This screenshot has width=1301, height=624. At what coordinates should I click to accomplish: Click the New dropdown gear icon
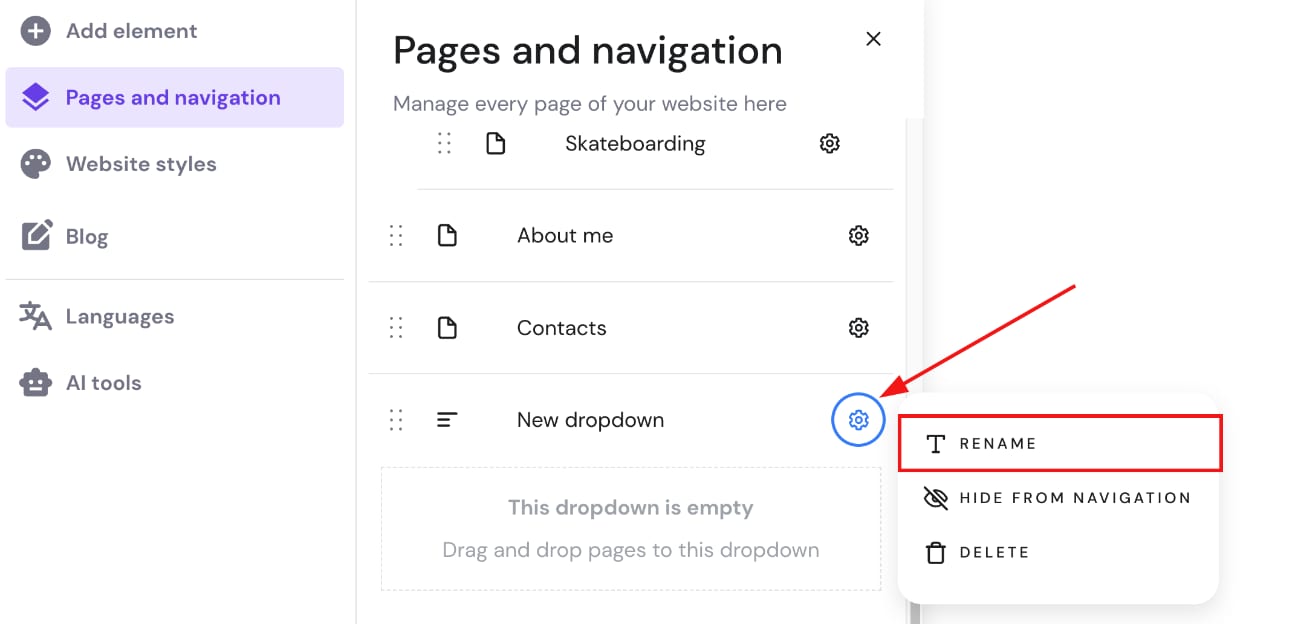tap(858, 420)
